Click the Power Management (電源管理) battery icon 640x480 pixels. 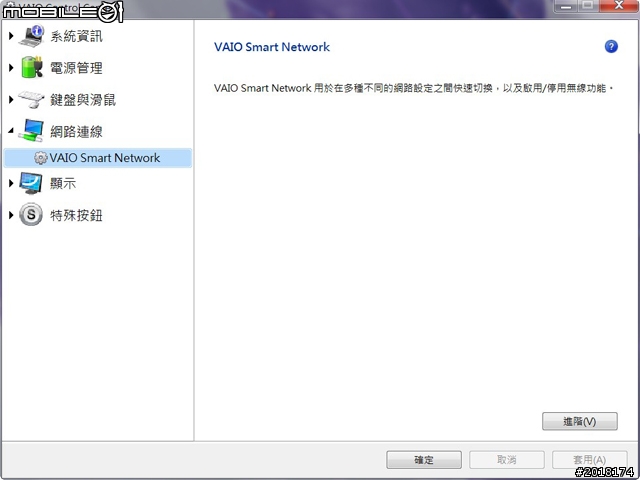32,67
